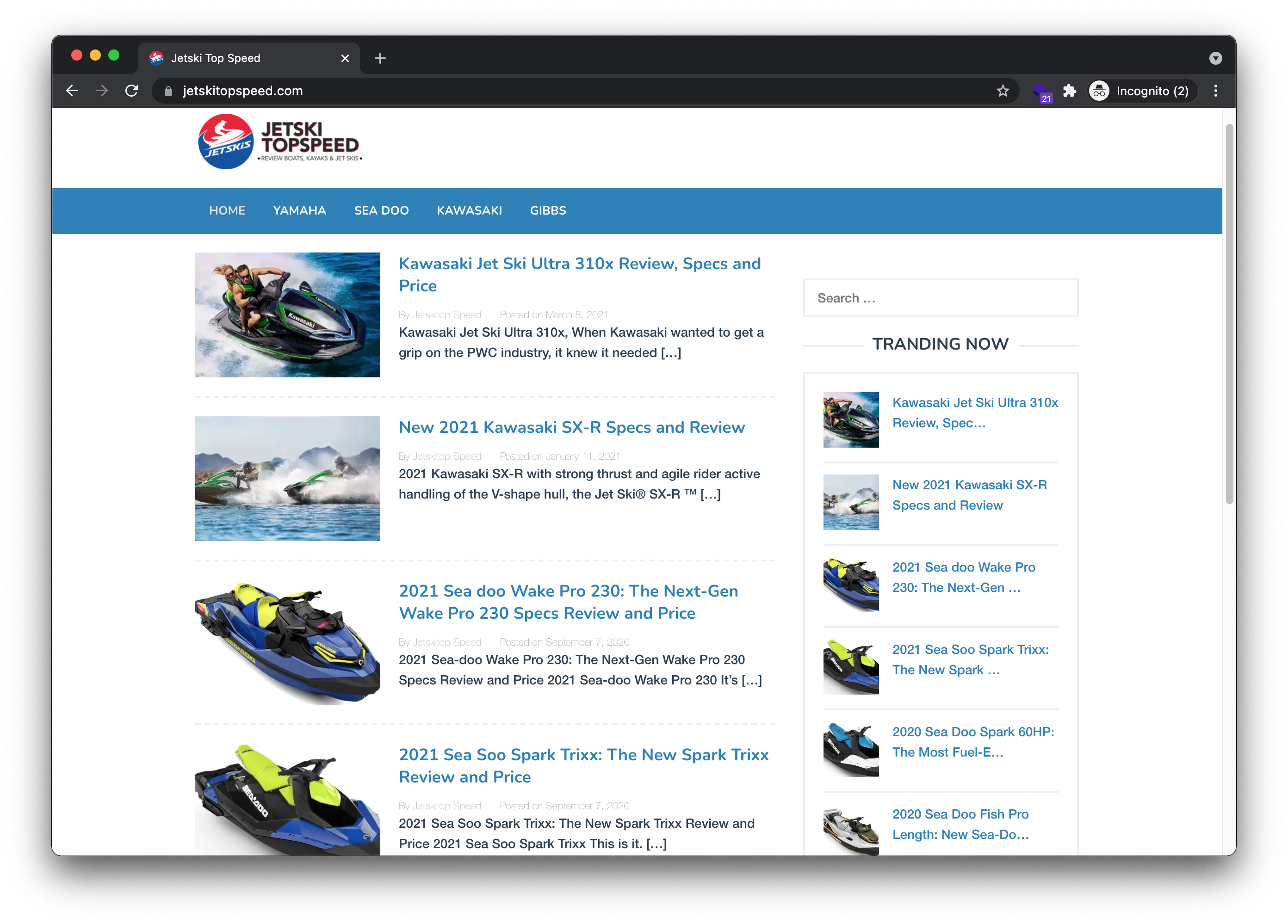Select the HOME navigation link
Viewport: 1288px width, 924px height.
click(227, 210)
